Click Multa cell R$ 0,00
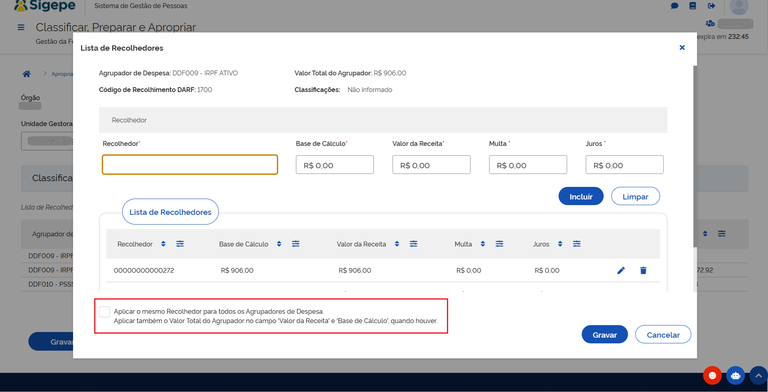This screenshot has width=768, height=392. pyautogui.click(x=469, y=270)
